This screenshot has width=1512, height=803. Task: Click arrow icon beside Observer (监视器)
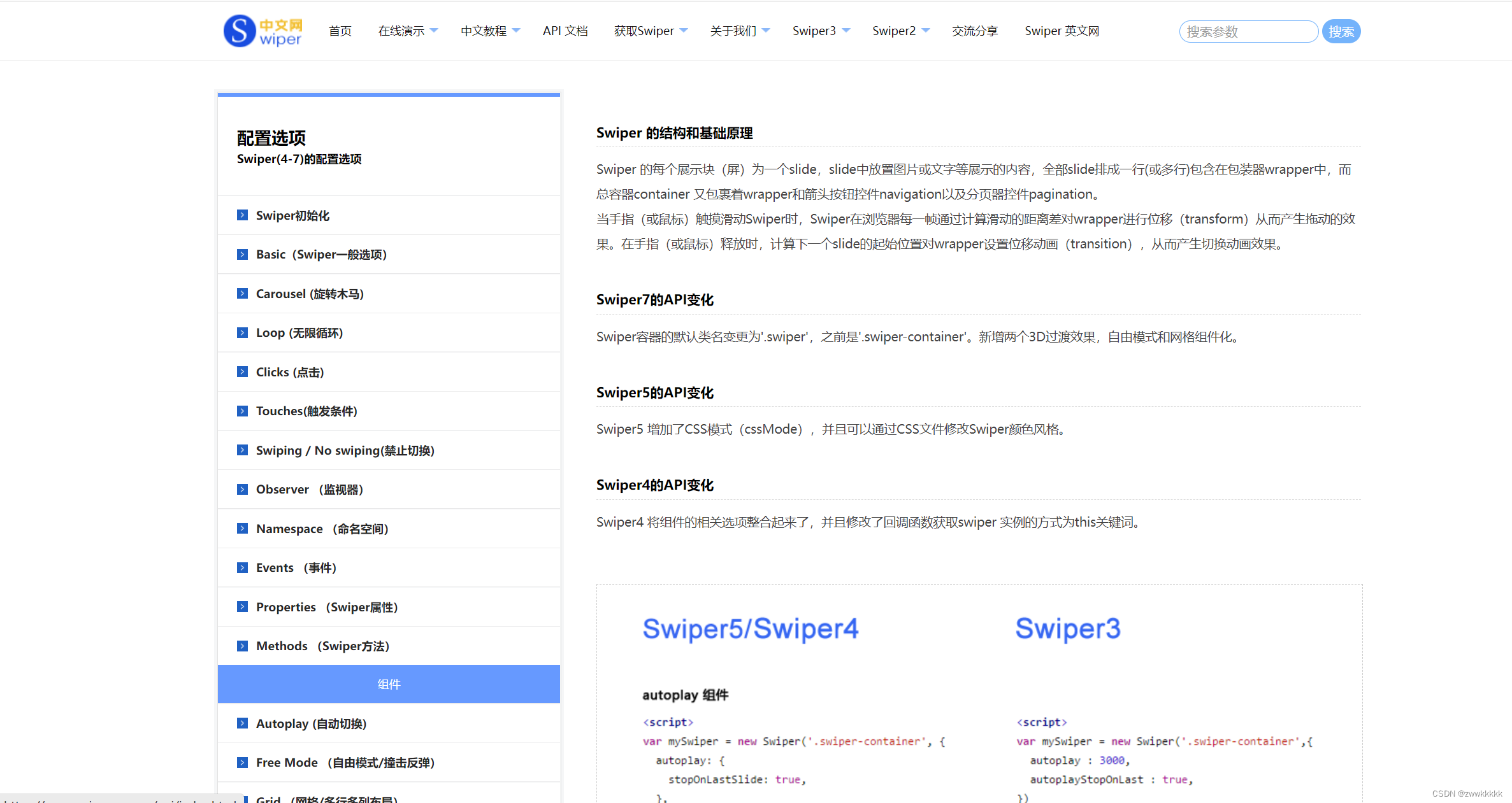(242, 490)
